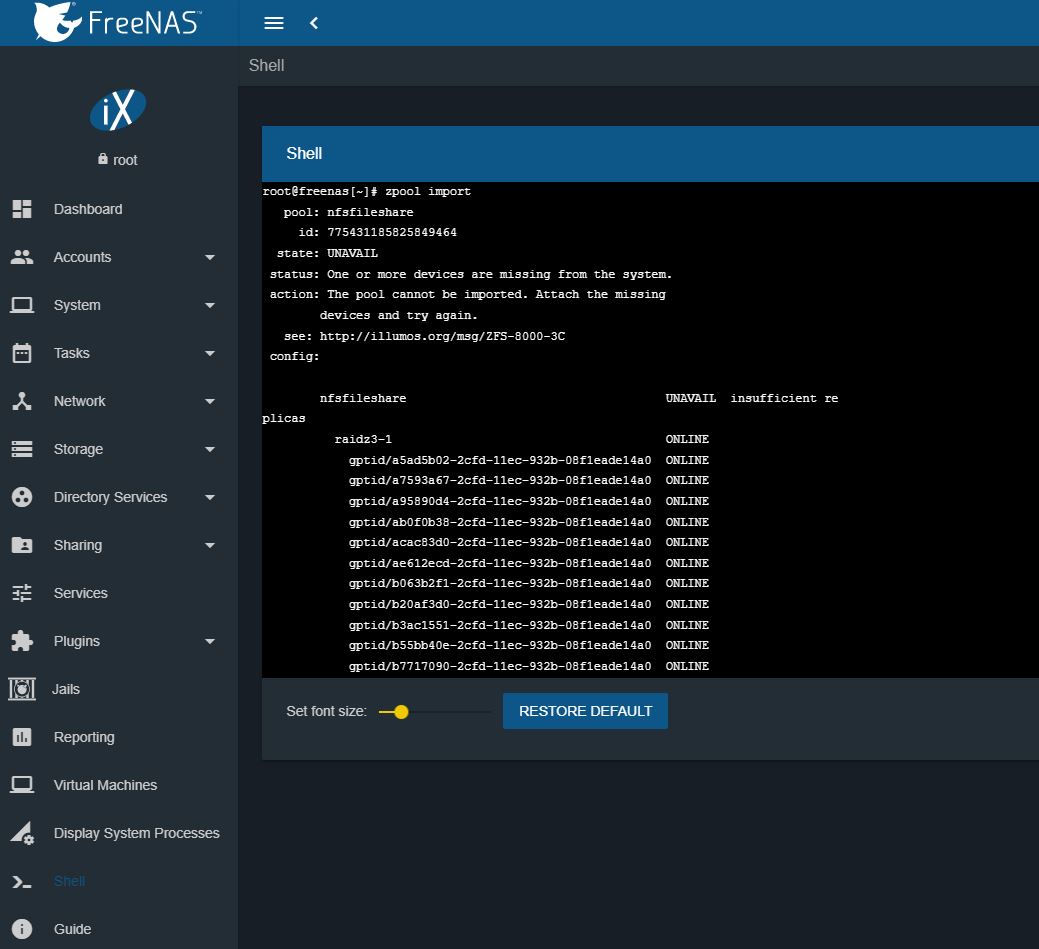
Task: Click the Services sliders icon
Action: point(22,593)
